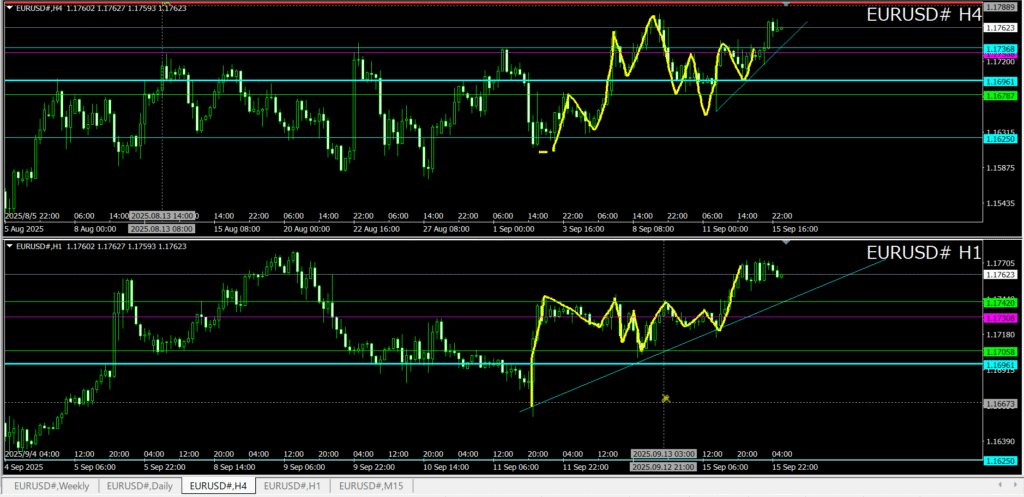Open the EURUSD#,M15 tab
Viewport: 1024px width, 497px height.
pyautogui.click(x=371, y=486)
